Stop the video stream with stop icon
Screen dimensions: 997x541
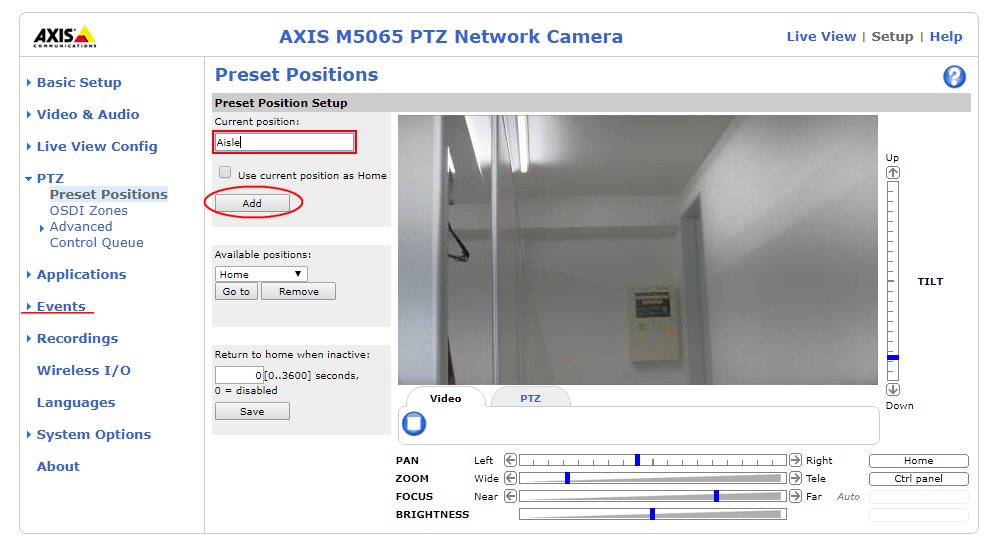click(x=414, y=423)
